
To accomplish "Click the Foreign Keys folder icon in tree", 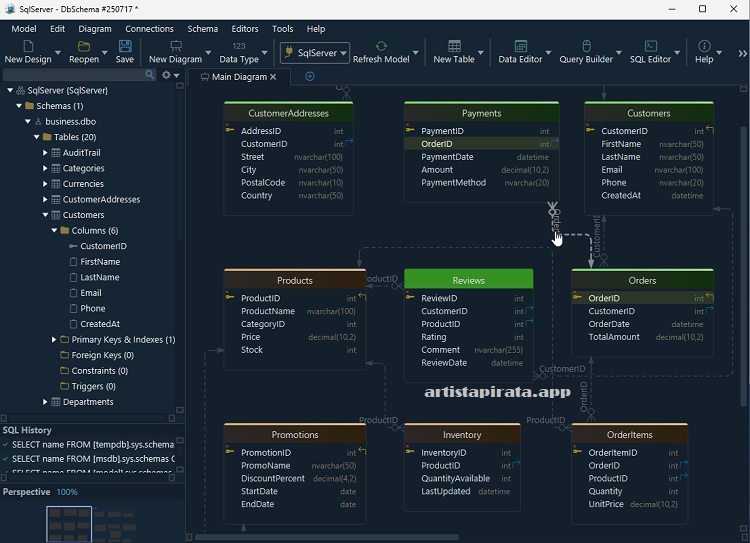I will tap(65, 355).
